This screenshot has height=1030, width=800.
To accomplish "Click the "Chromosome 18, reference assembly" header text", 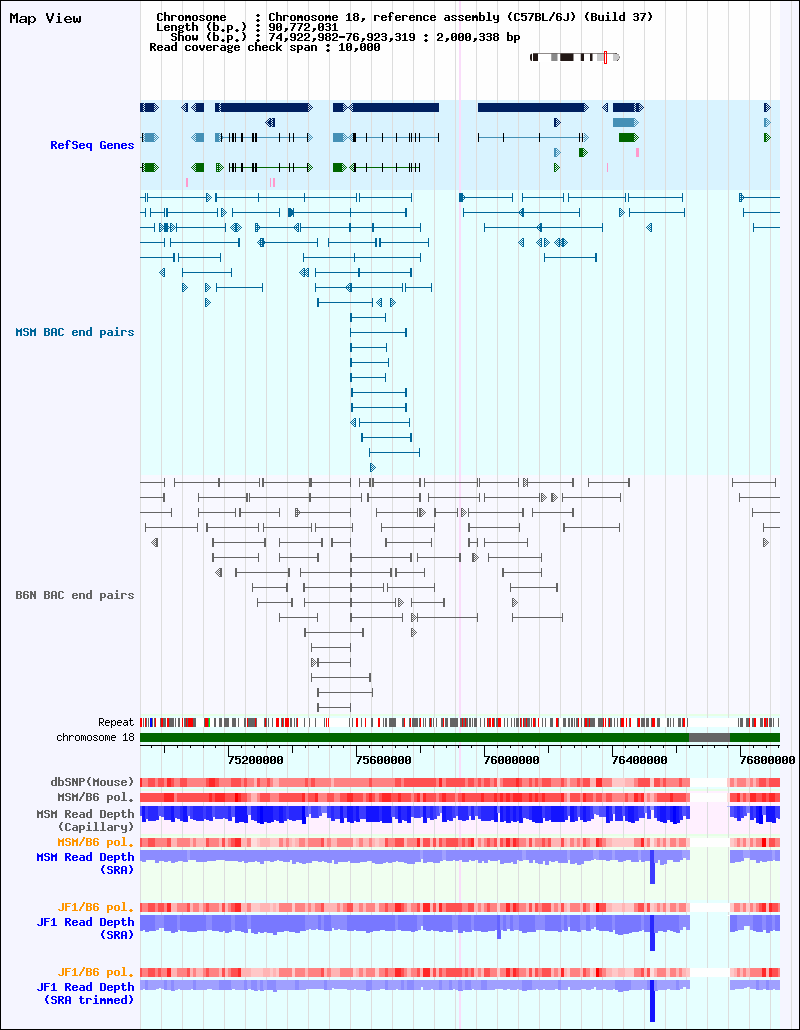I will [x=461, y=17].
